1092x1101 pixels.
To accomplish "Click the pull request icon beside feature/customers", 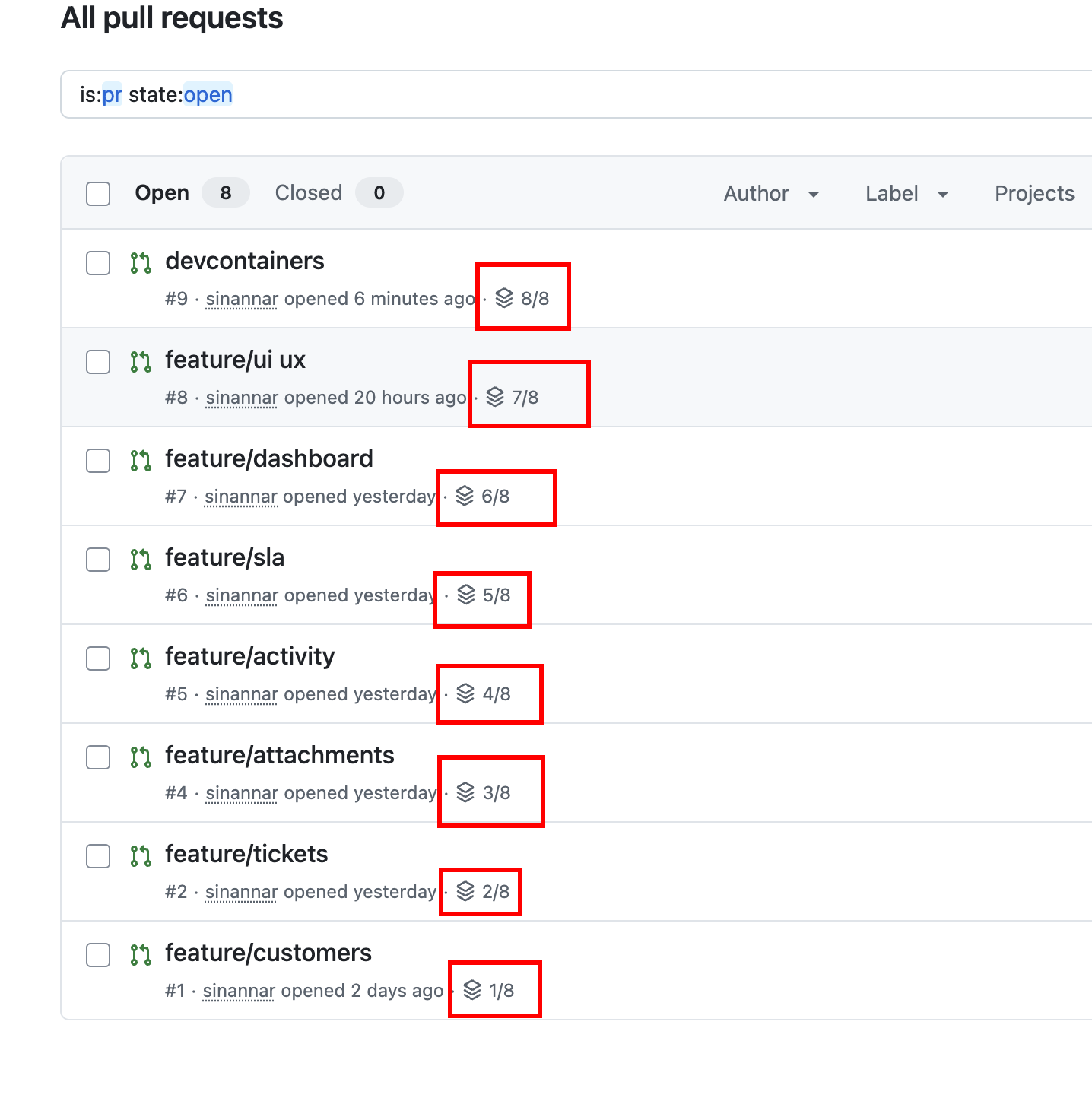I will [x=141, y=955].
